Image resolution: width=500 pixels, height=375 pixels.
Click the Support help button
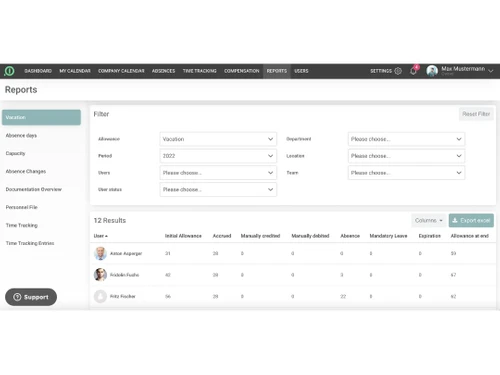[x=31, y=297]
